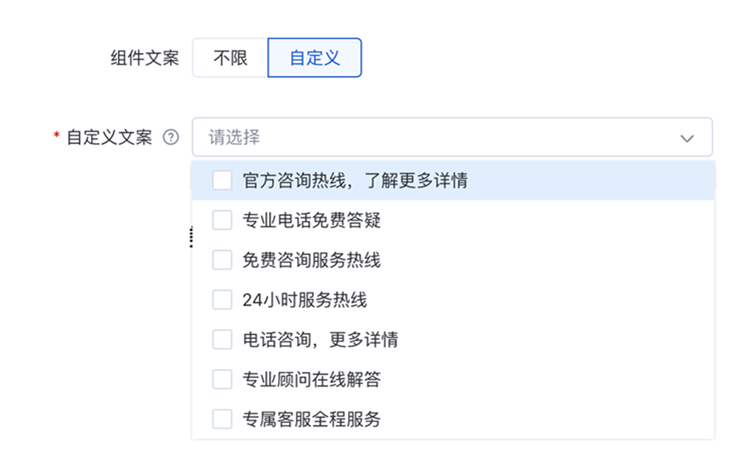Pick the 官方咨询热线，了解更多详情 list item
The image size is (752, 473).
click(x=453, y=180)
